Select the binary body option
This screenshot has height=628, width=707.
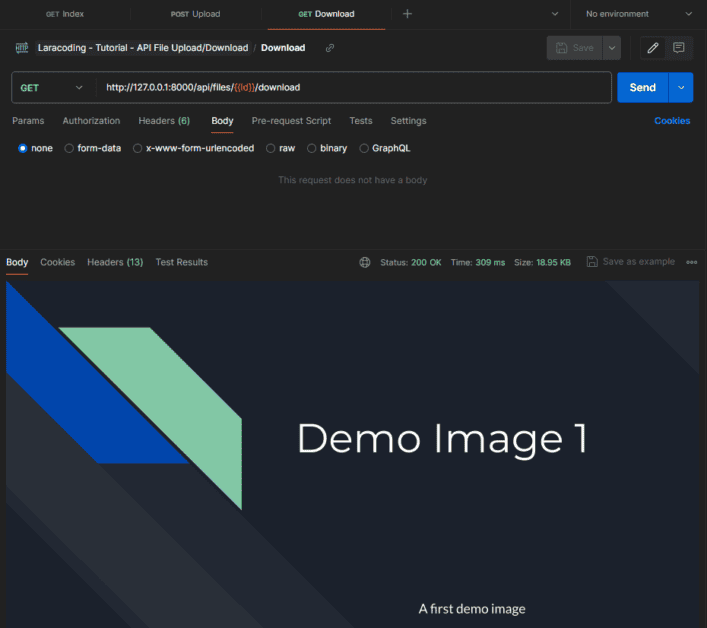tap(327, 148)
